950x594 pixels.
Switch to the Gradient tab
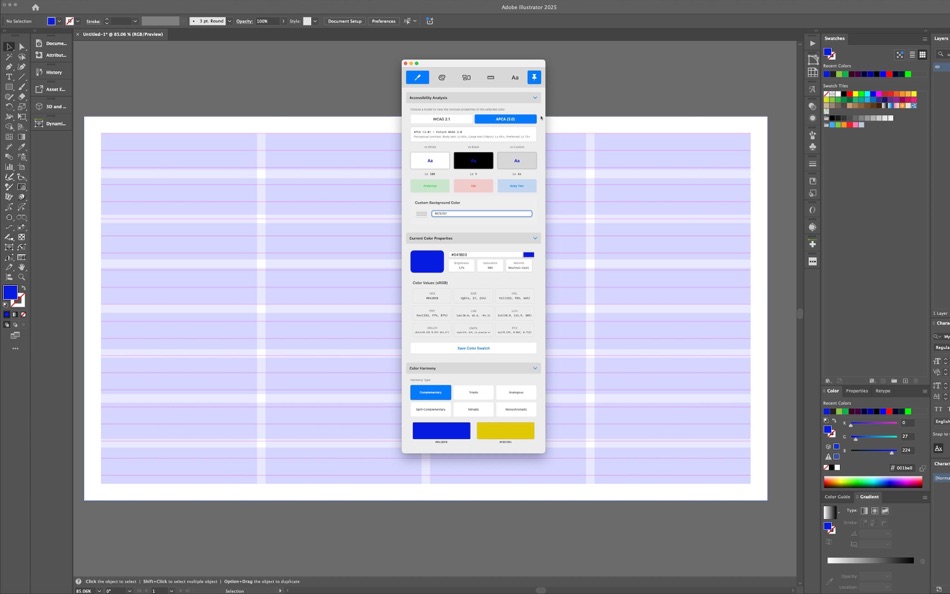click(869, 497)
